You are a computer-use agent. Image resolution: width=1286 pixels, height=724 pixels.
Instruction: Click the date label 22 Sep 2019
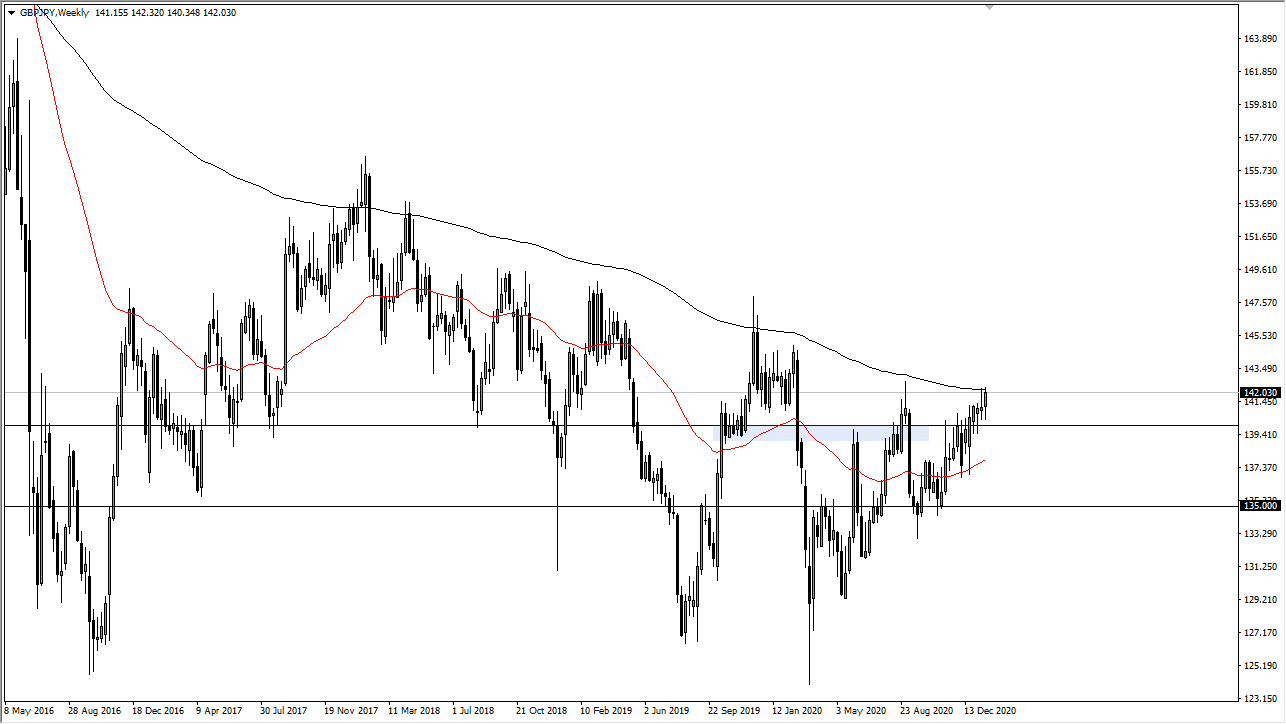click(x=732, y=710)
